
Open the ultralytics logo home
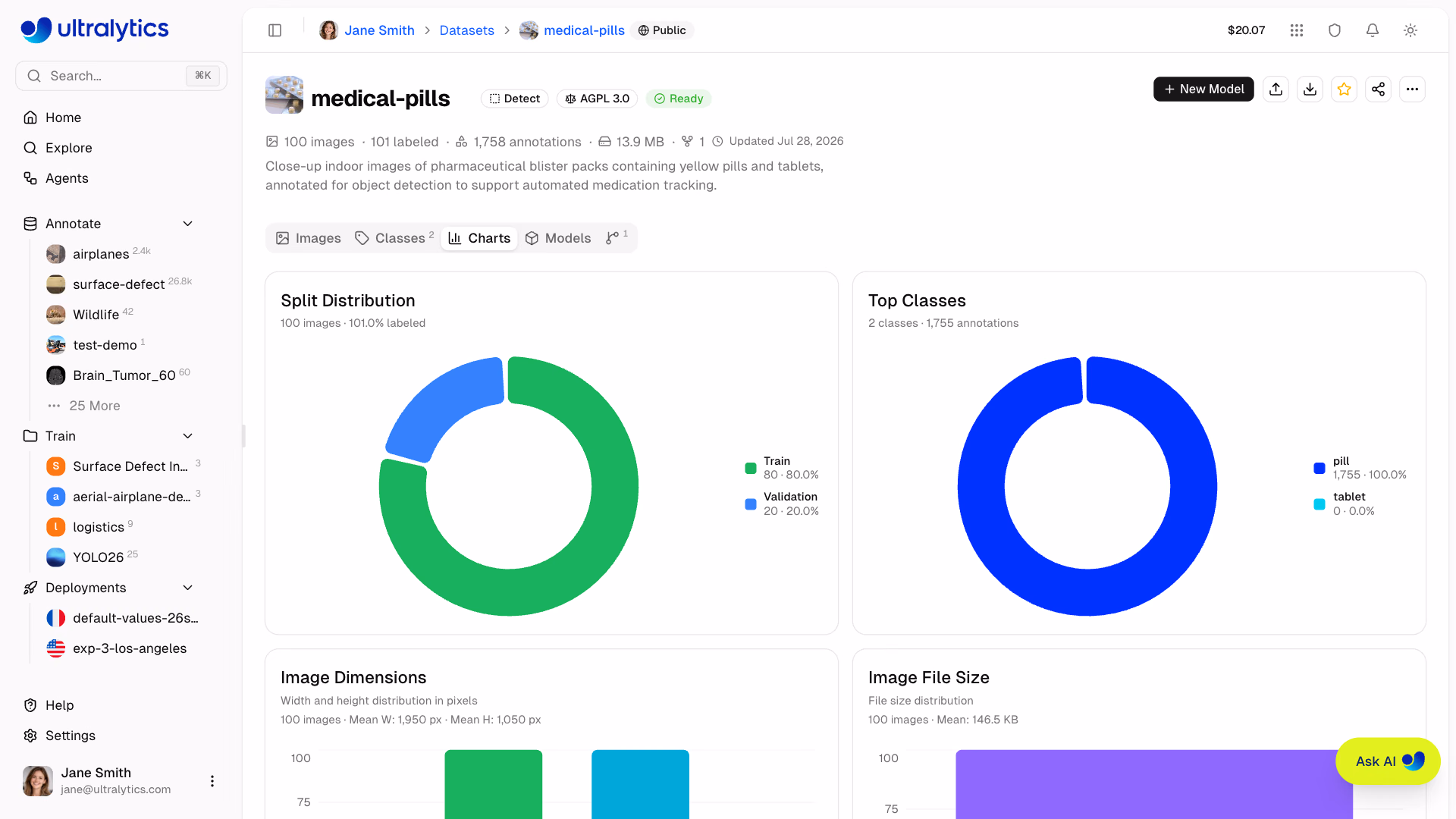(95, 30)
